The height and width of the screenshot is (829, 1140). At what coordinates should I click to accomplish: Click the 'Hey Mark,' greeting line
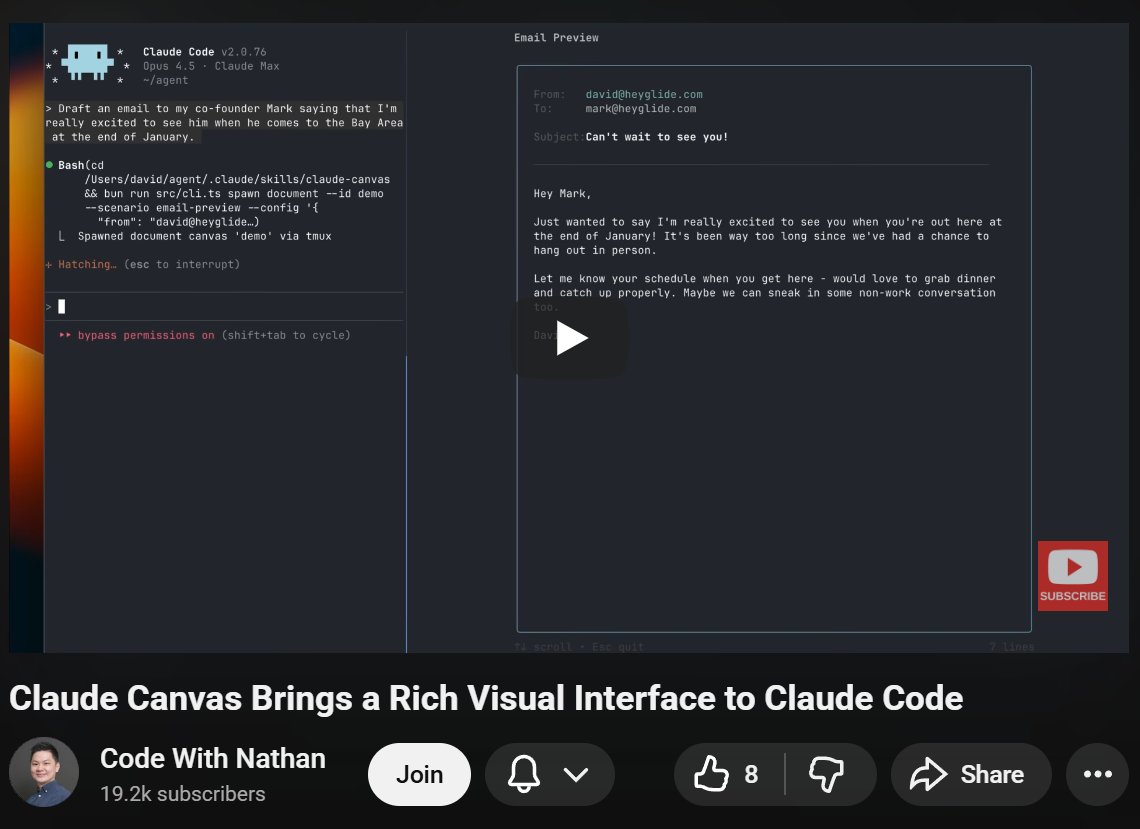562,193
